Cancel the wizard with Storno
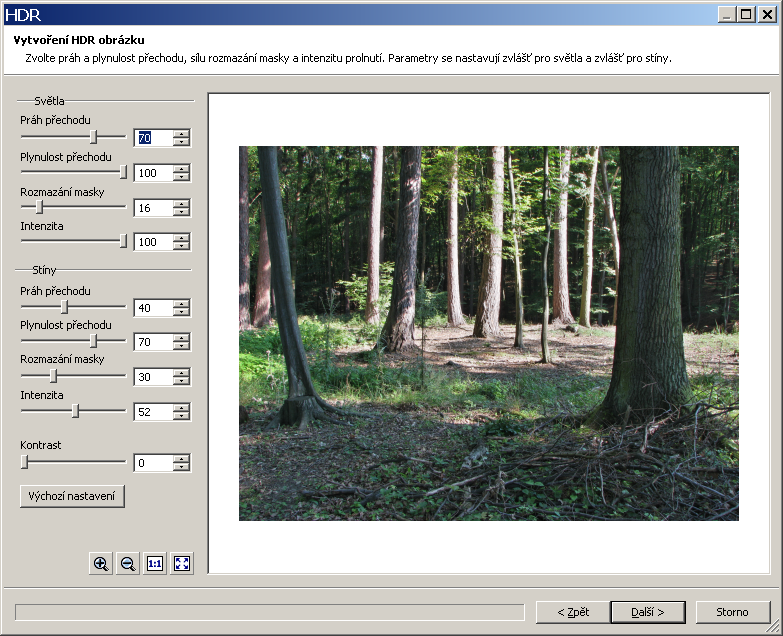The height and width of the screenshot is (636, 783). (x=732, y=611)
